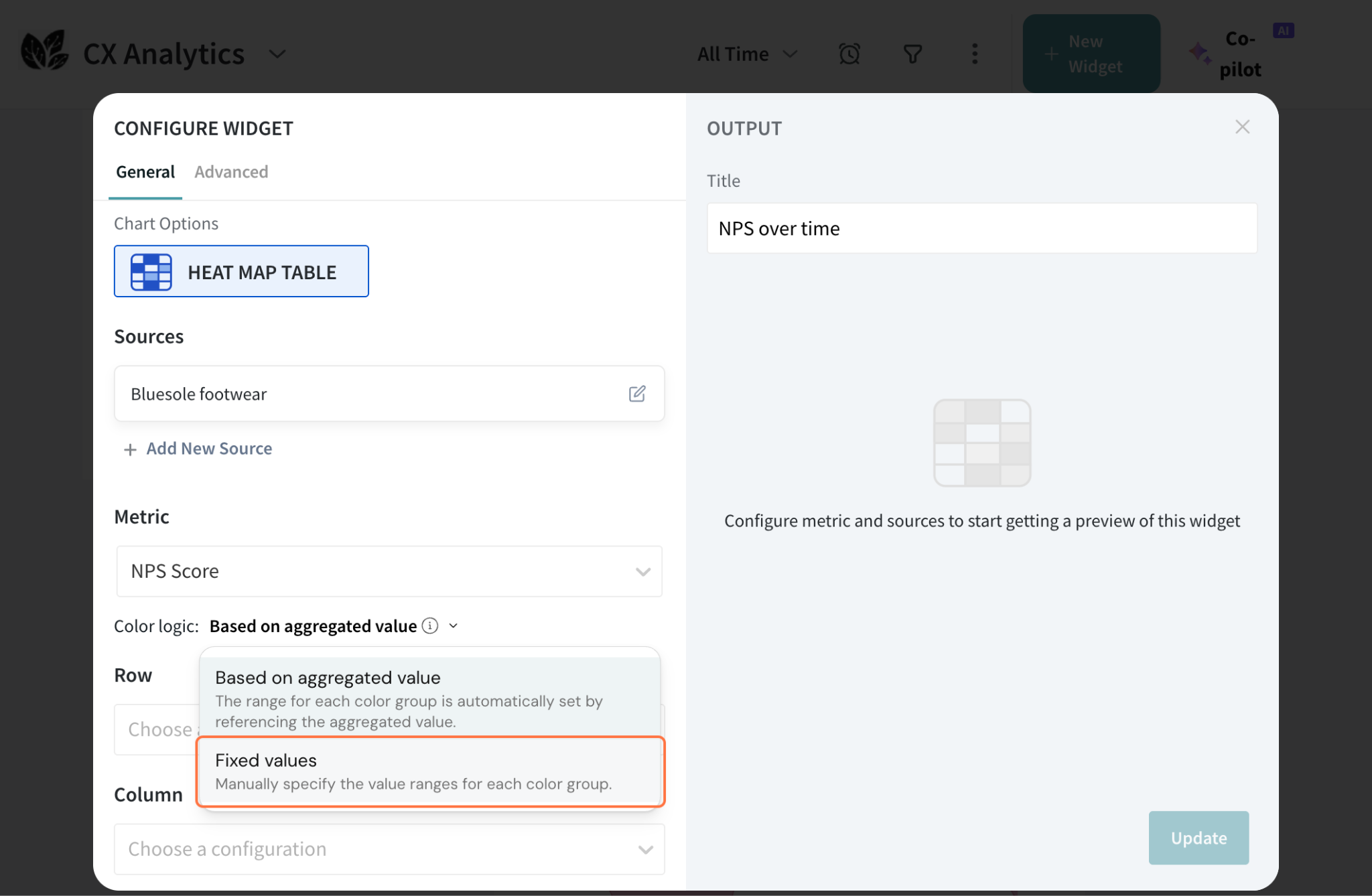Expand the CX Analytics dashboard chevron
1372x896 pixels.
coord(277,54)
